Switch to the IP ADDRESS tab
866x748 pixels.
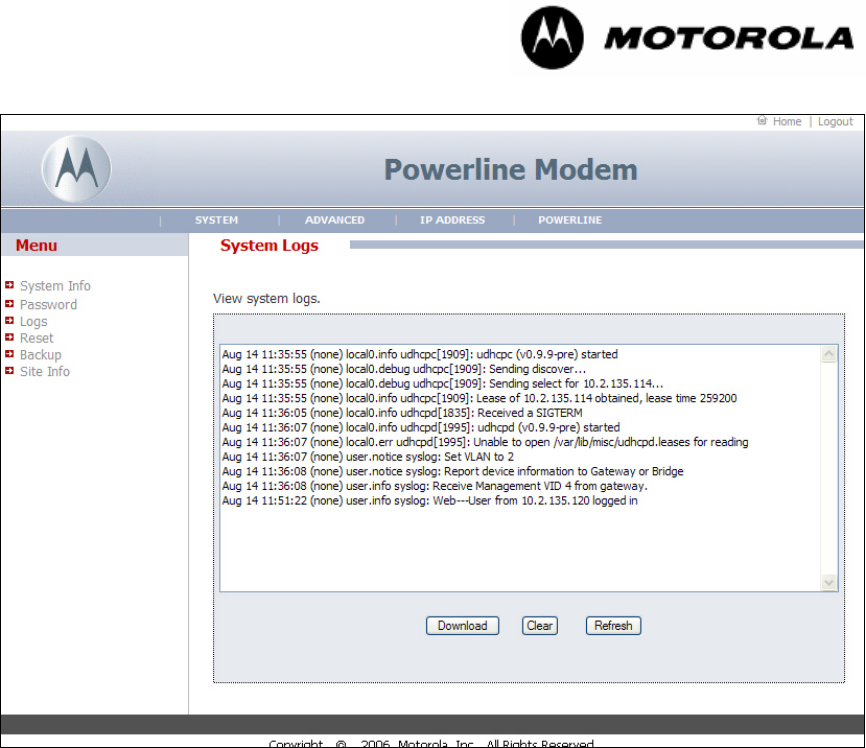[452, 220]
